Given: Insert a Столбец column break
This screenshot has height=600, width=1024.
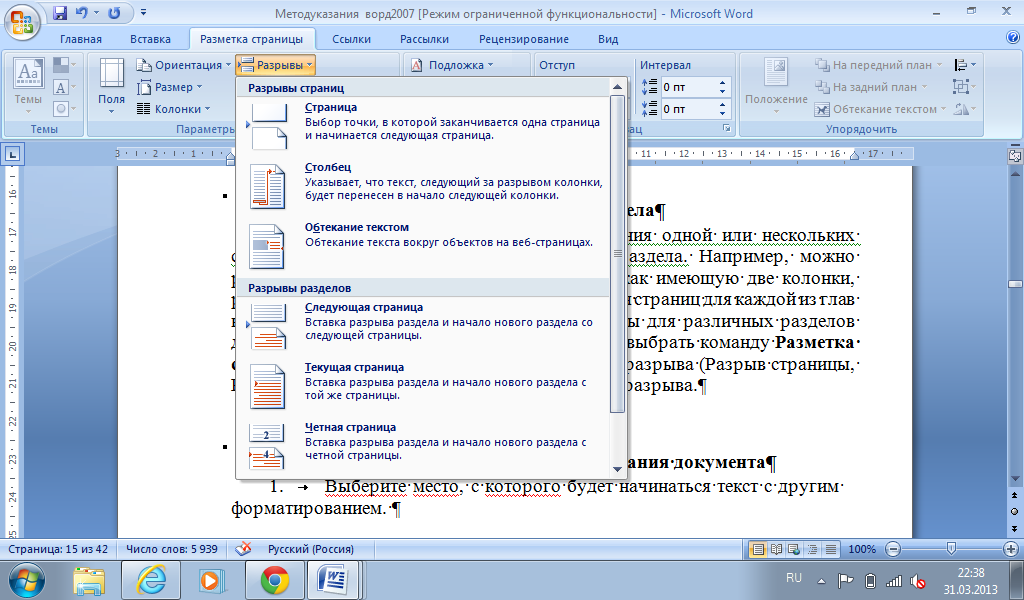Looking at the screenshot, I should click(423, 187).
